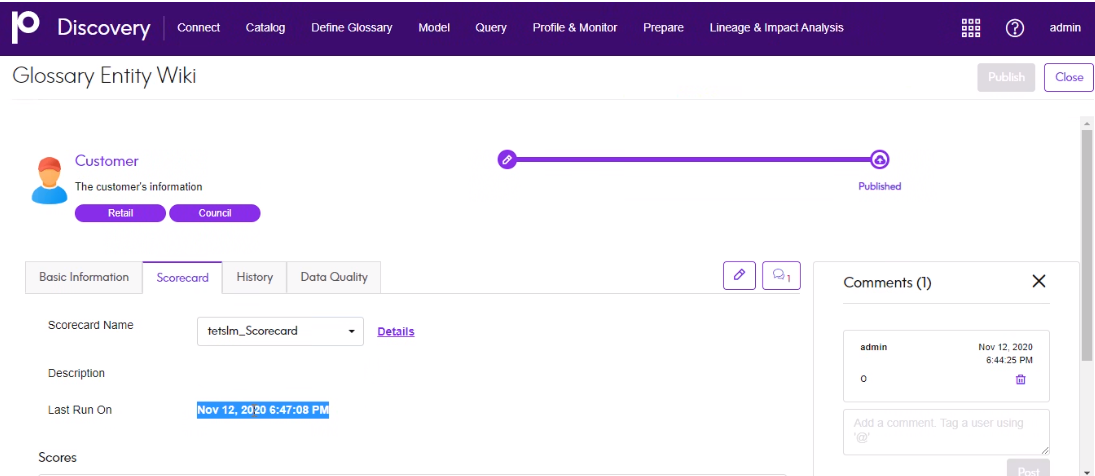The height and width of the screenshot is (476, 1095).
Task: Switch to the Data Quality tab
Action: tap(334, 277)
